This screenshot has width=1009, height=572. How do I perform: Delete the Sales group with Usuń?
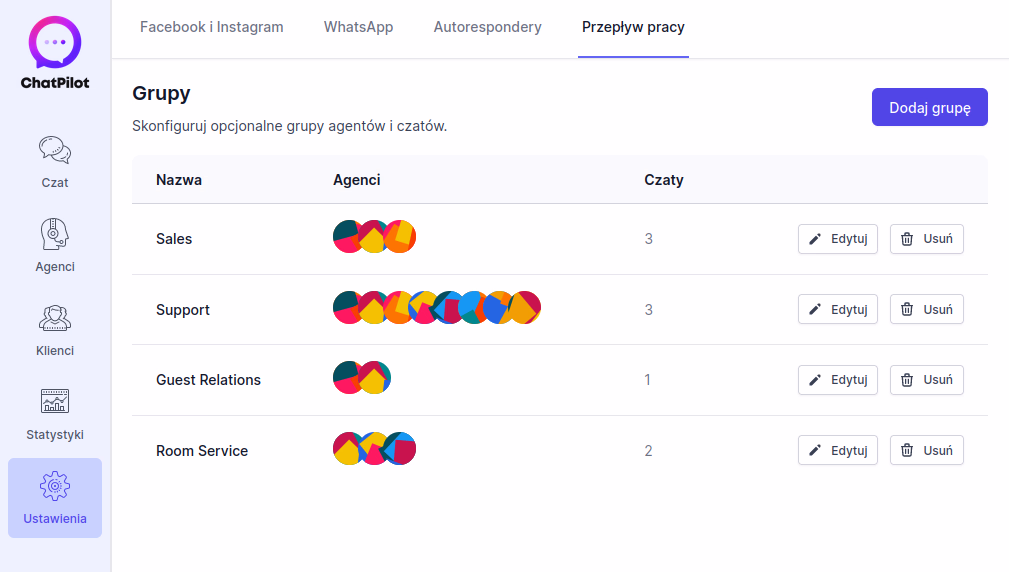coord(927,239)
